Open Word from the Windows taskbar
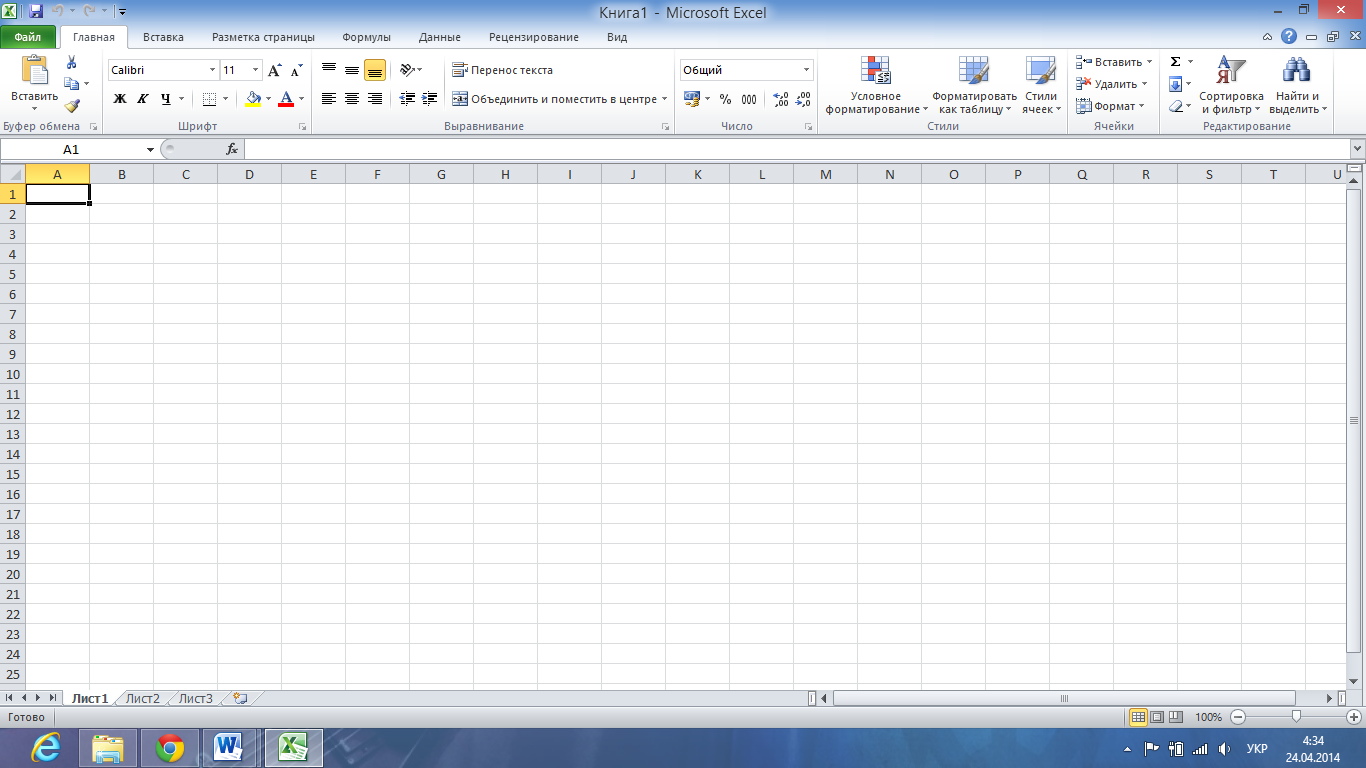Screen dimensions: 1366x768 [230, 747]
